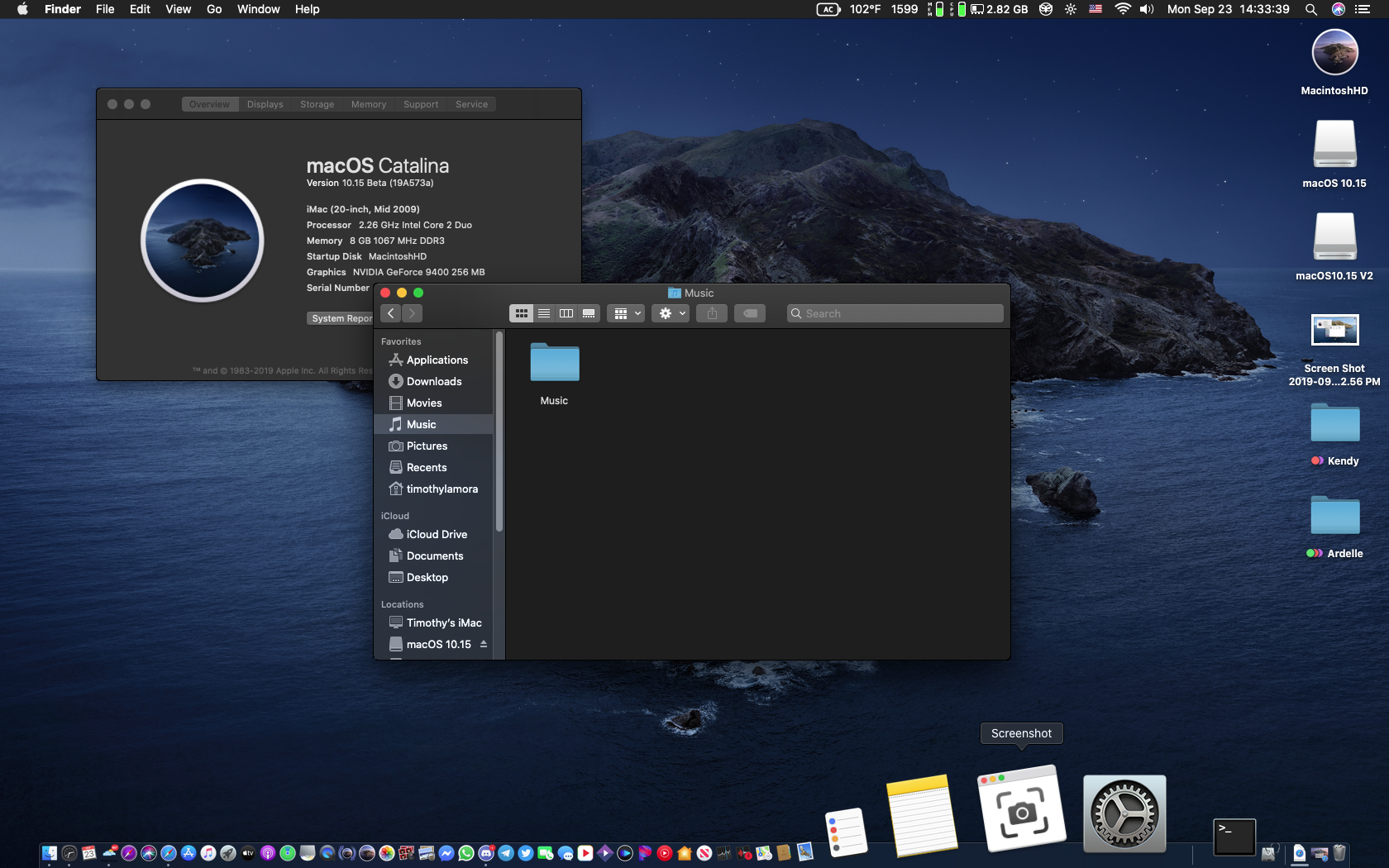
Task: Open Spotlight search in menu bar
Action: (1311, 9)
